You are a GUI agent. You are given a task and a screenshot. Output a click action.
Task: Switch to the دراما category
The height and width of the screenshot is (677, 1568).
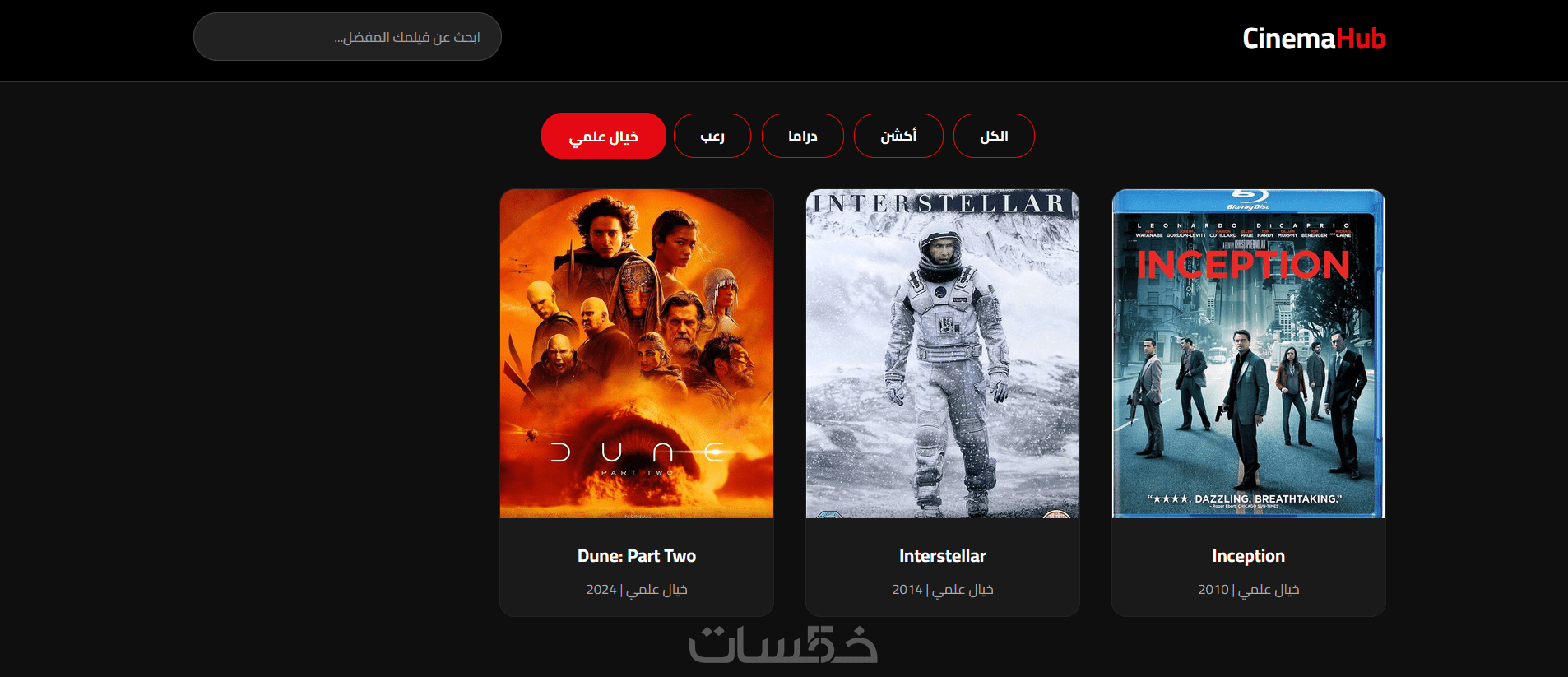pyautogui.click(x=803, y=136)
